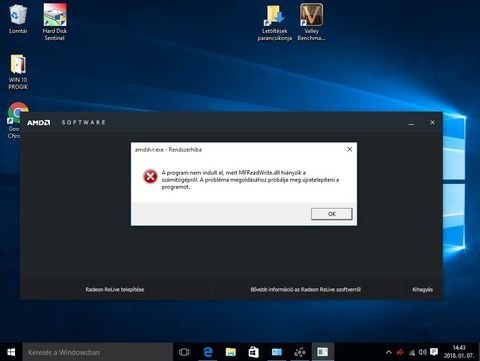Image resolution: width=480 pixels, height=361 pixels.
Task: Select the Valley Benchmark desktop icon
Action: (311, 22)
